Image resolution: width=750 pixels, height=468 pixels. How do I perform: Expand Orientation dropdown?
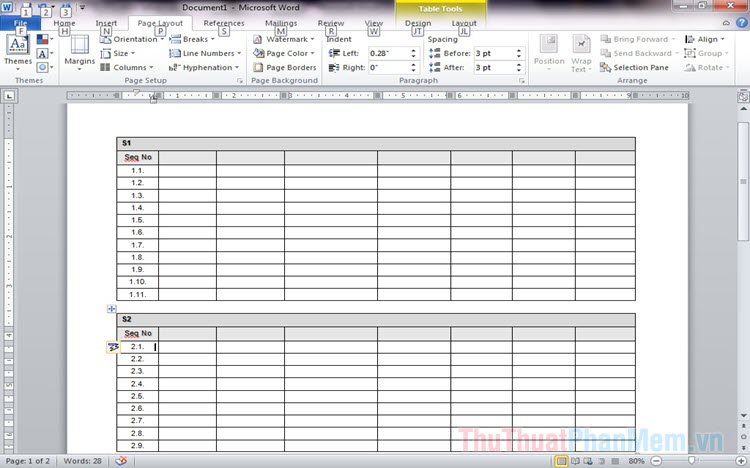point(132,39)
